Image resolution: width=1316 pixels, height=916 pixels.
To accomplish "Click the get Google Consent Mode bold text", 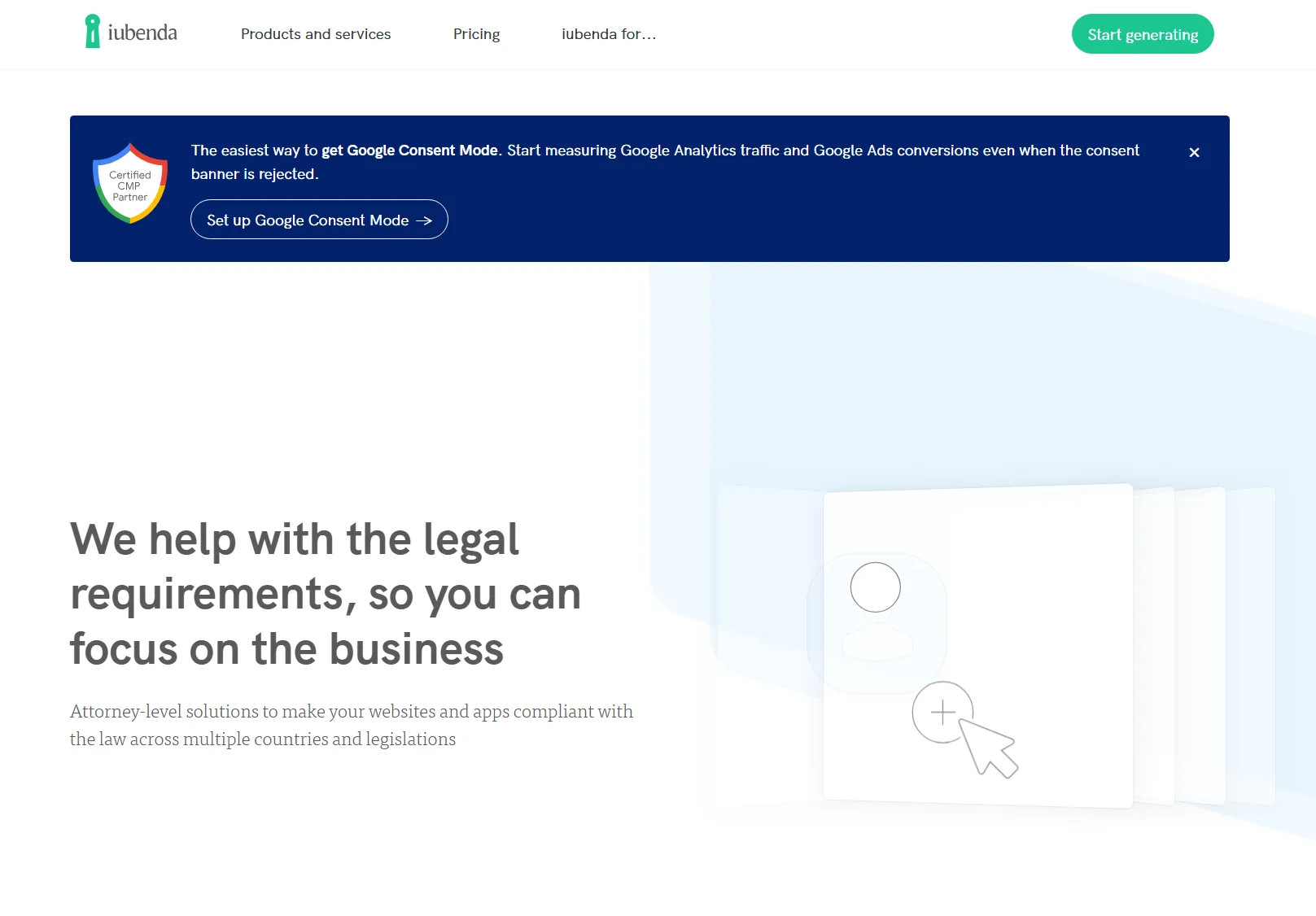I will point(409,150).
